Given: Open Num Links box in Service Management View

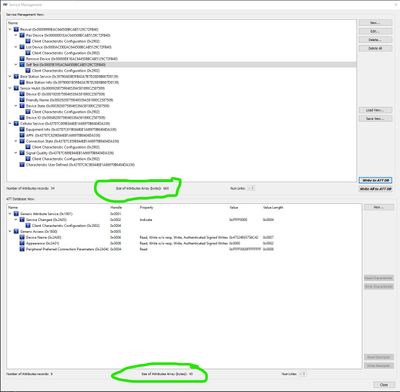Looking at the screenshot, I should [252, 188].
